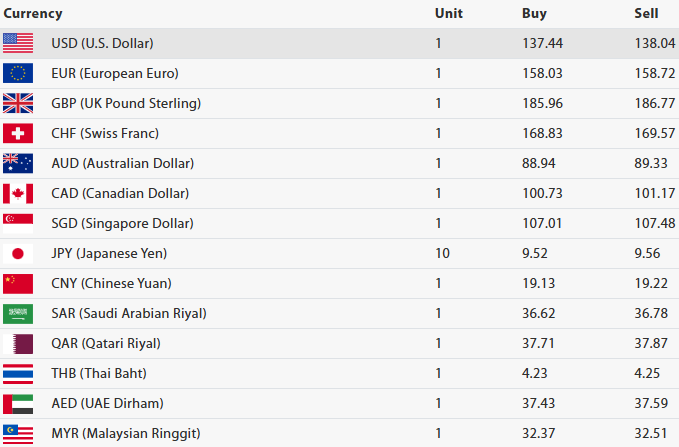The image size is (679, 447).
Task: Select the Canadian maple leaf flag
Action: (x=18, y=193)
